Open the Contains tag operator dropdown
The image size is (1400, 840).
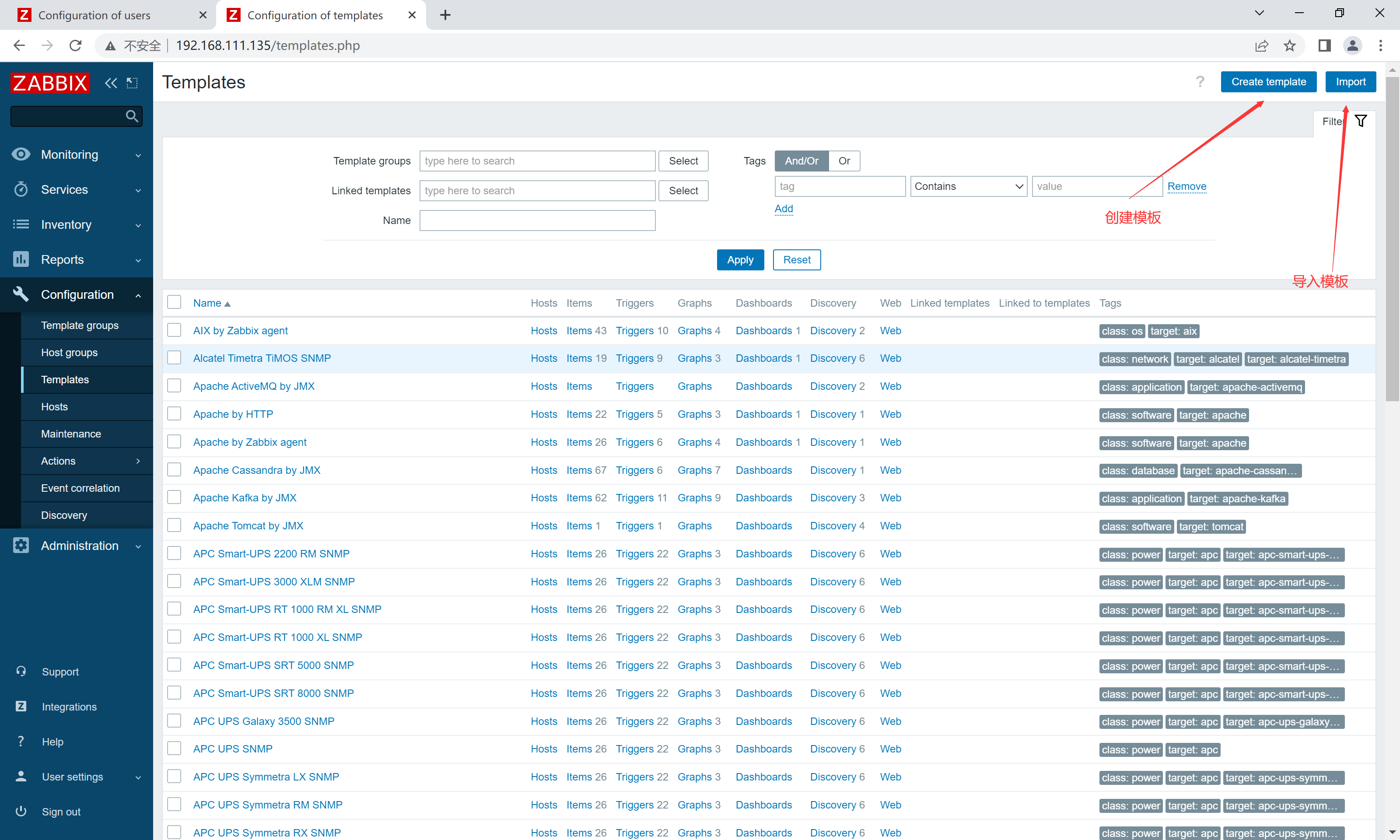(968, 186)
